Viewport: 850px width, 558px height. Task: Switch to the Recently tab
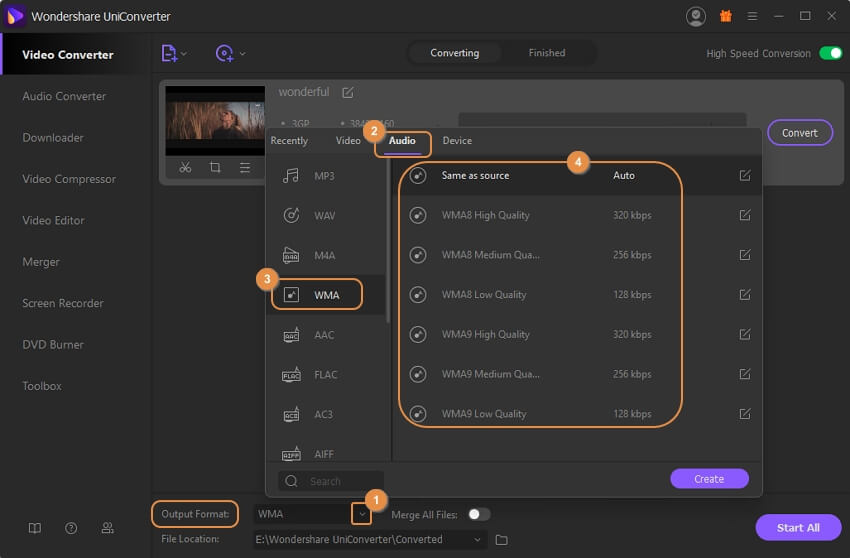pos(289,140)
